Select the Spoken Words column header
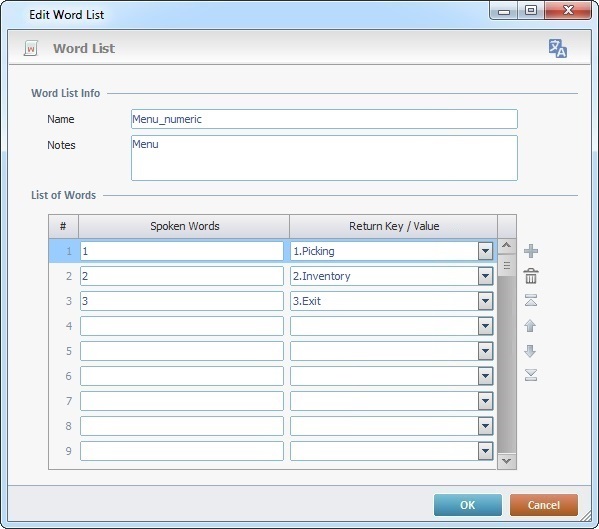 coord(184,226)
